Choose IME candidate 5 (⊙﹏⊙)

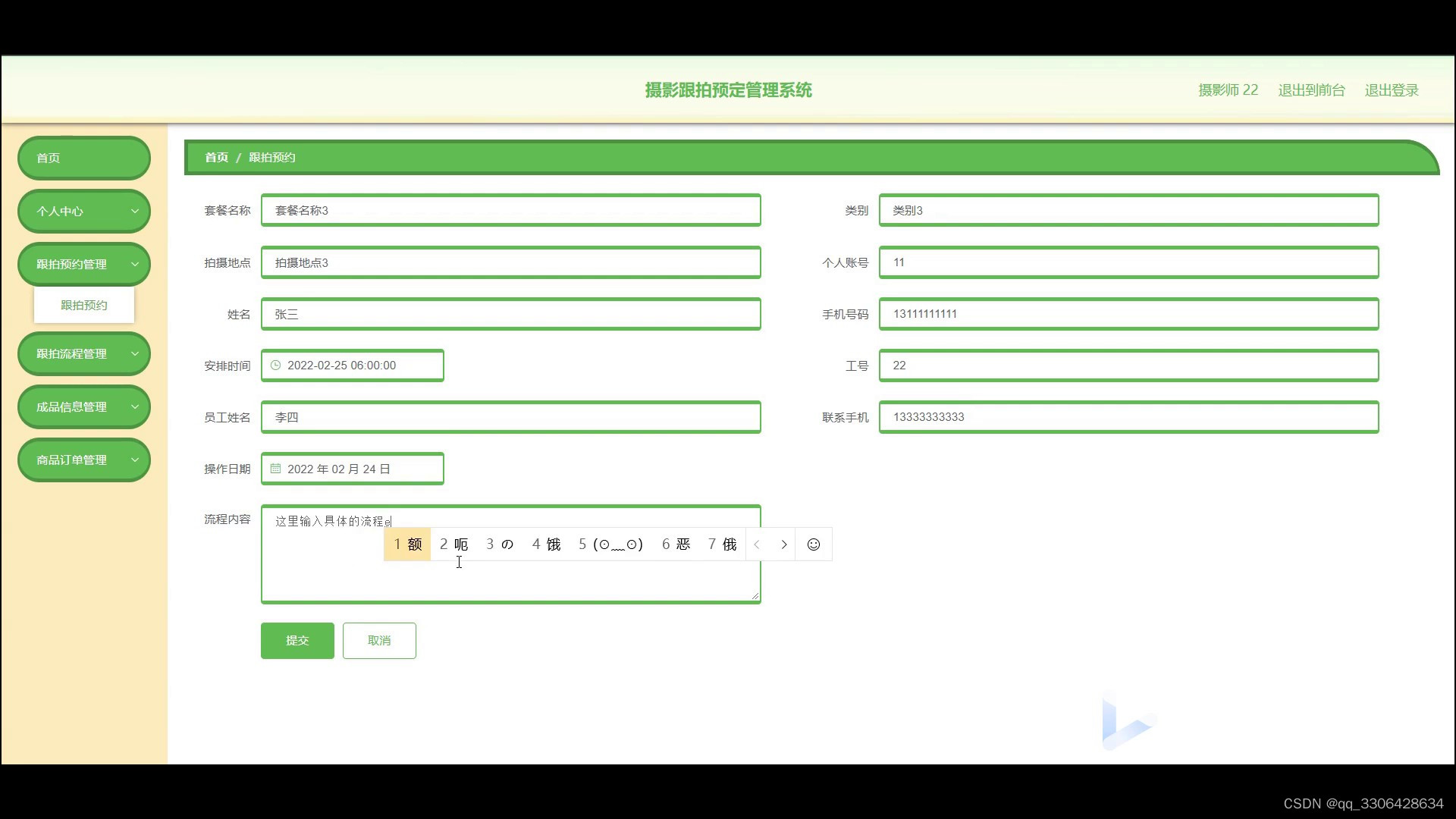click(x=610, y=544)
